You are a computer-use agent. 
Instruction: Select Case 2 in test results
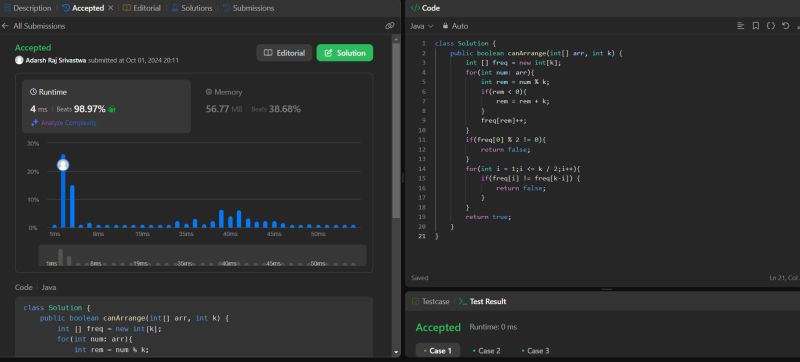click(x=486, y=351)
